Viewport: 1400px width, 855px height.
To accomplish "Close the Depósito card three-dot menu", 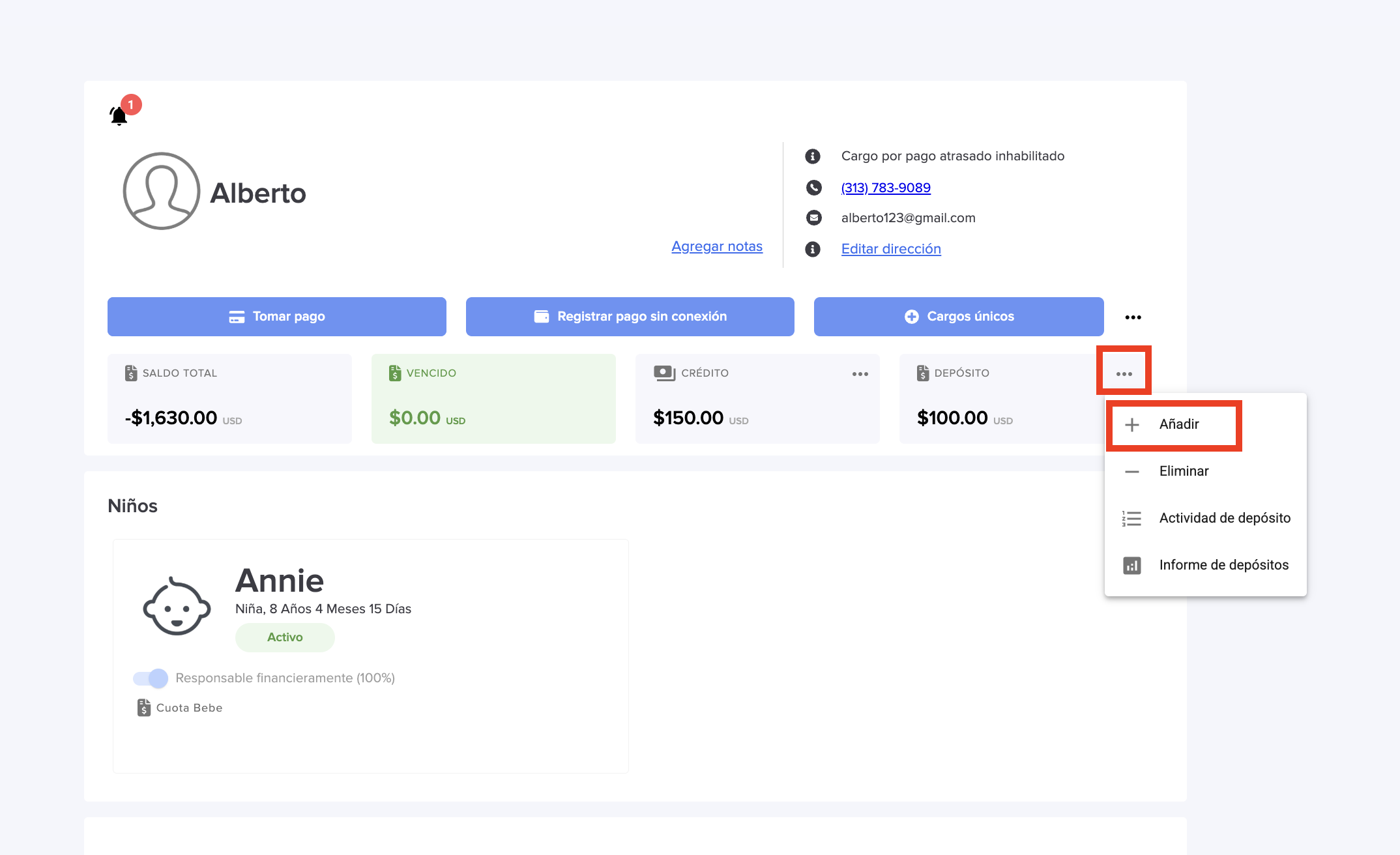I will 1124,373.
